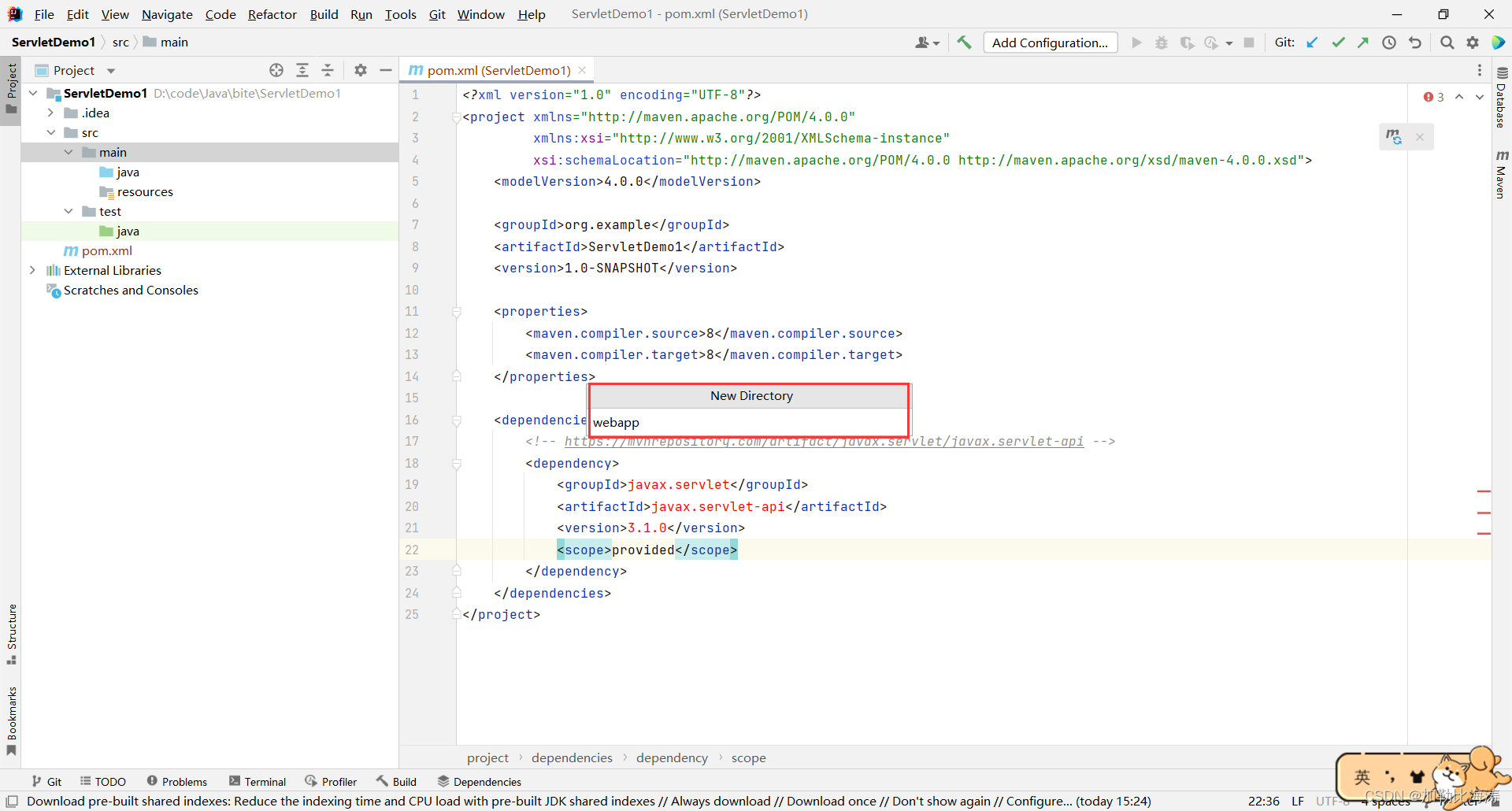This screenshot has width=1512, height=811.
Task: Click the Git Push arrow icon
Action: [x=1363, y=43]
